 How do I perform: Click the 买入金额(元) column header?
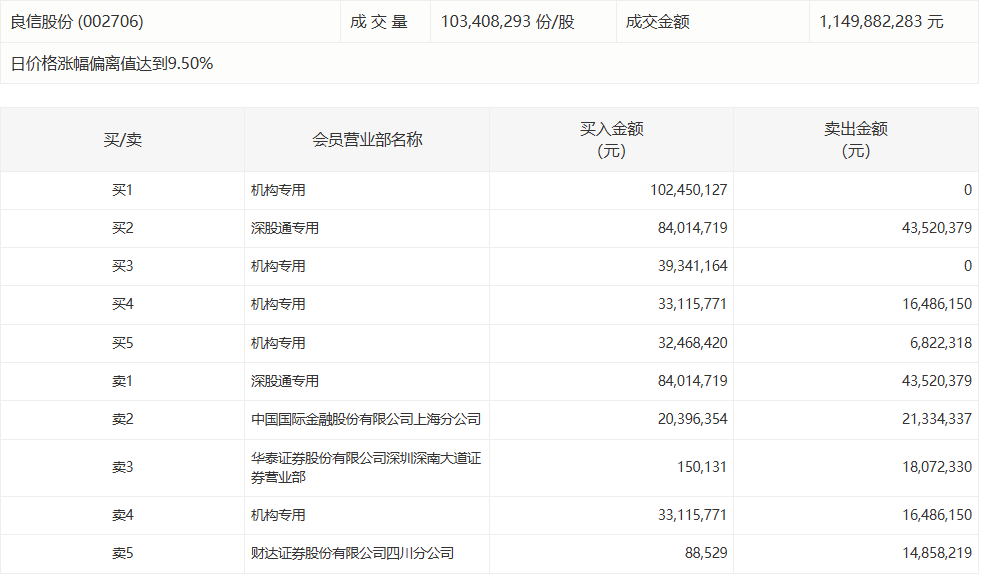(x=611, y=140)
